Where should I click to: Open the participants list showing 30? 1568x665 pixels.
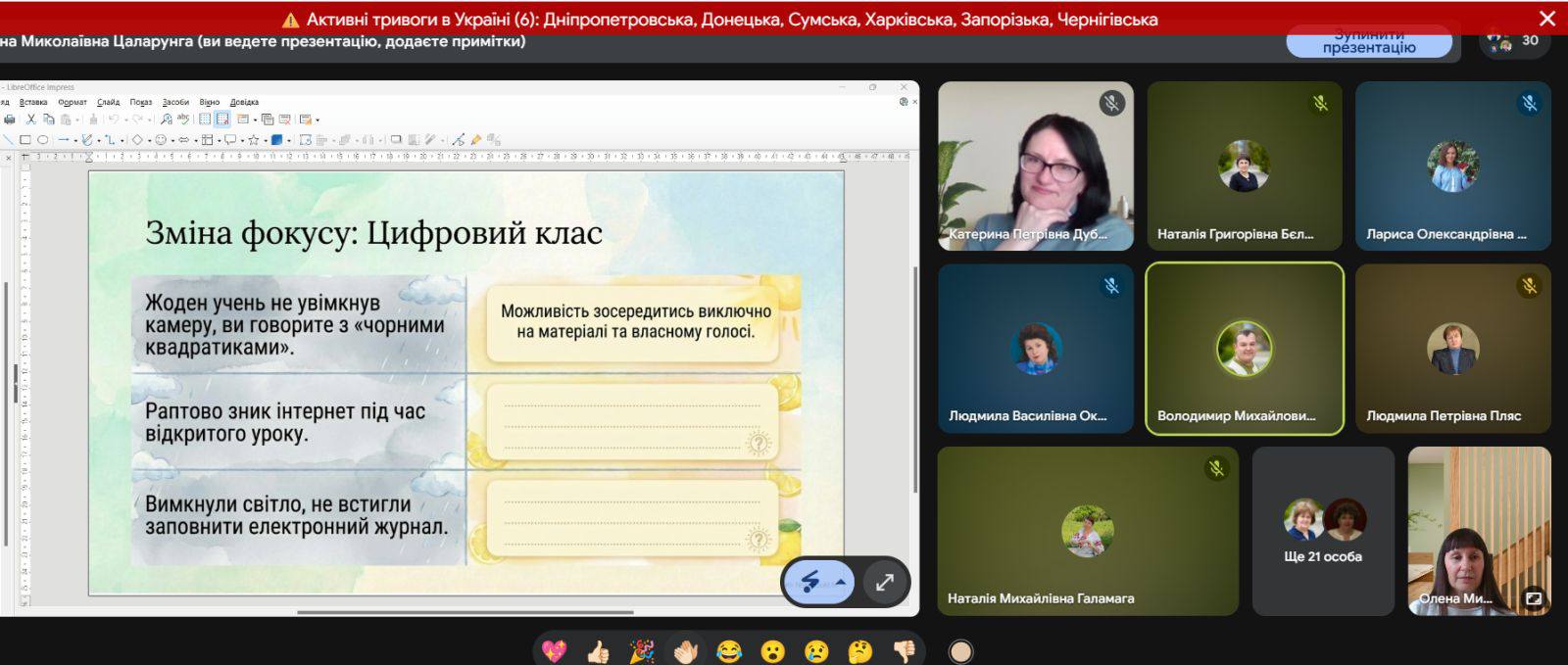(1514, 41)
